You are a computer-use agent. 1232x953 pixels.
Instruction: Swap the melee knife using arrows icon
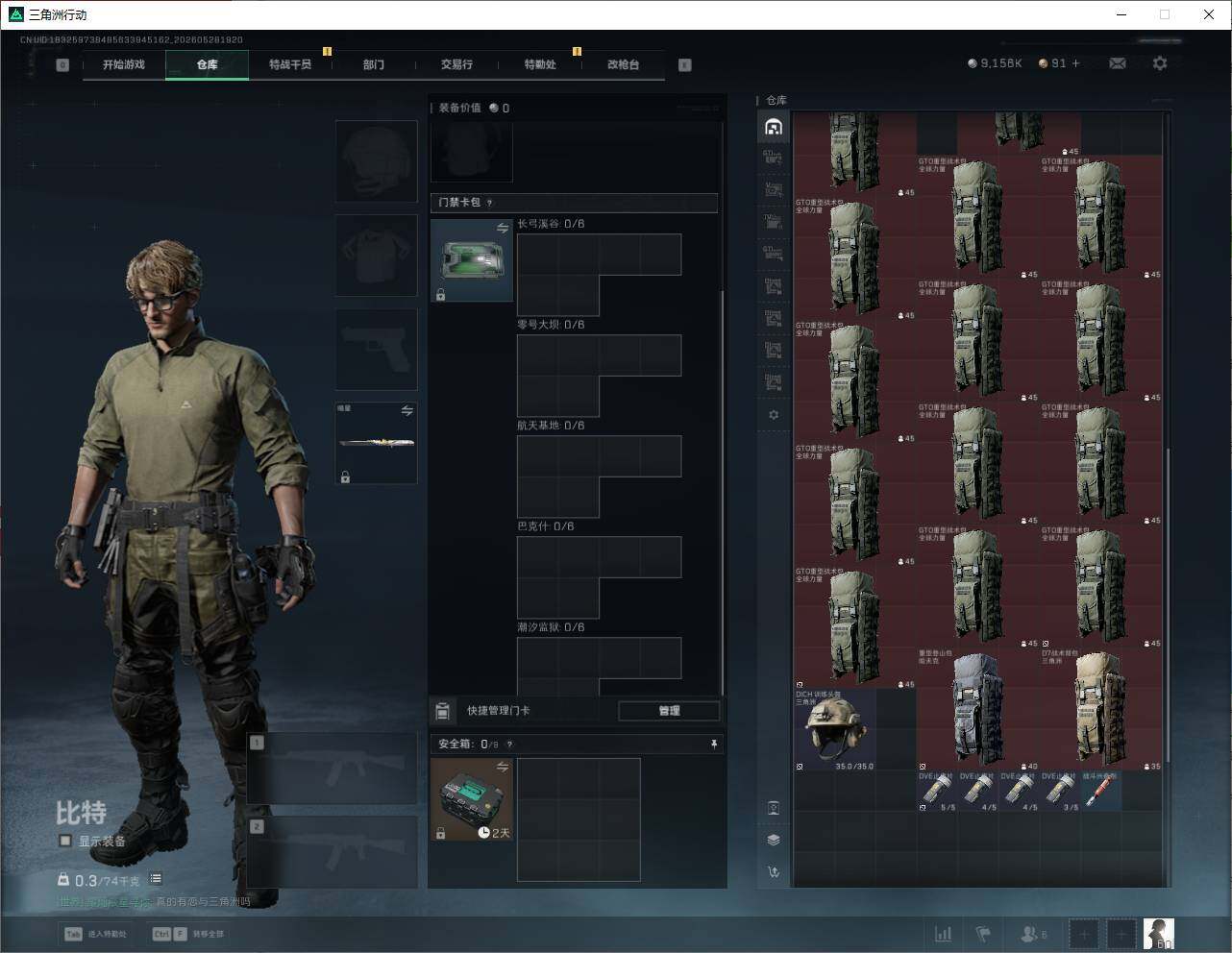(407, 410)
